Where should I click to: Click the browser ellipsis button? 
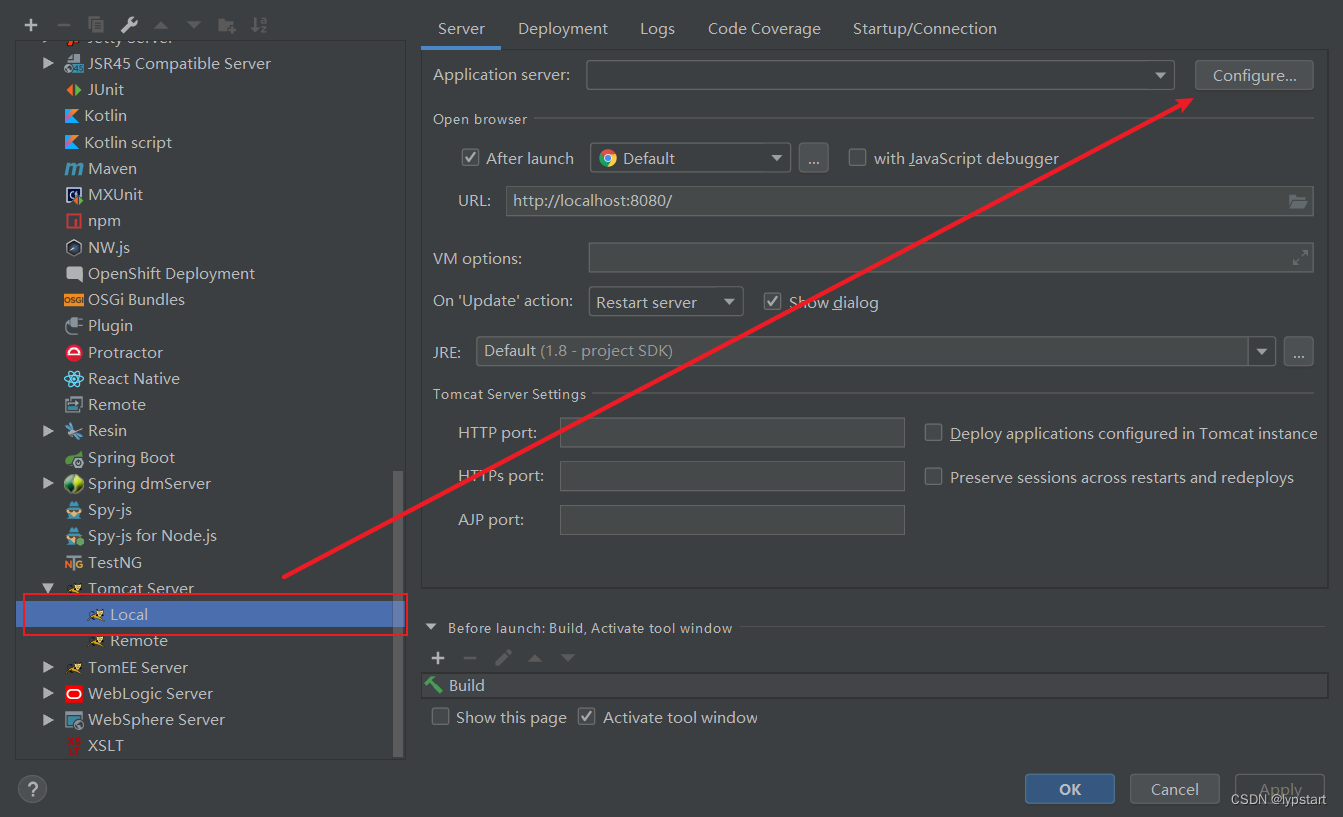click(813, 158)
